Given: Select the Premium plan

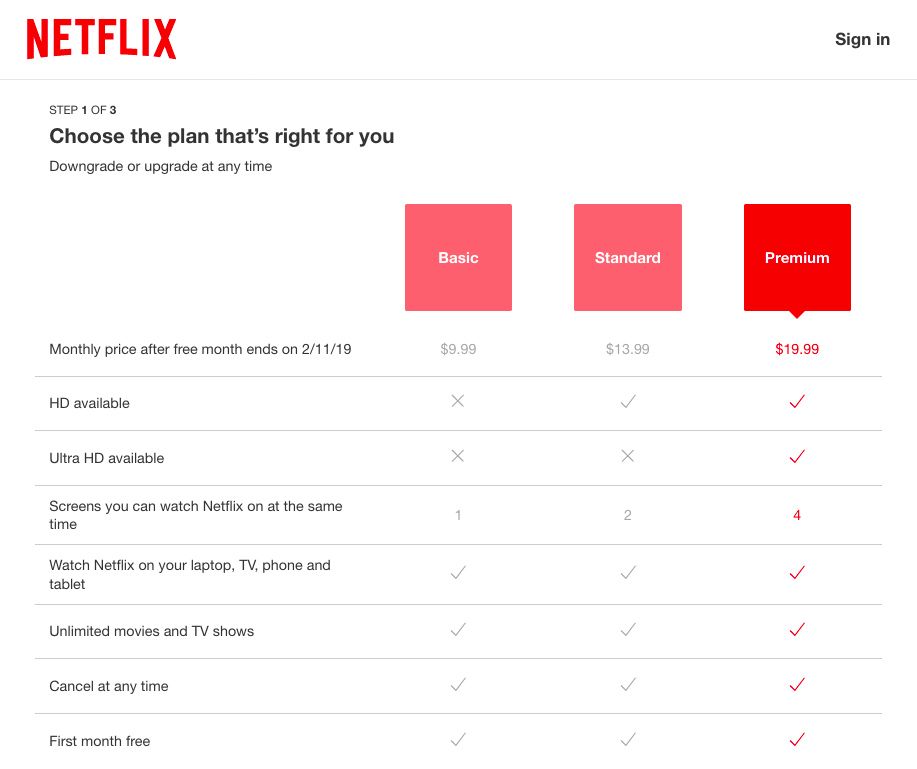Looking at the screenshot, I should tap(796, 257).
